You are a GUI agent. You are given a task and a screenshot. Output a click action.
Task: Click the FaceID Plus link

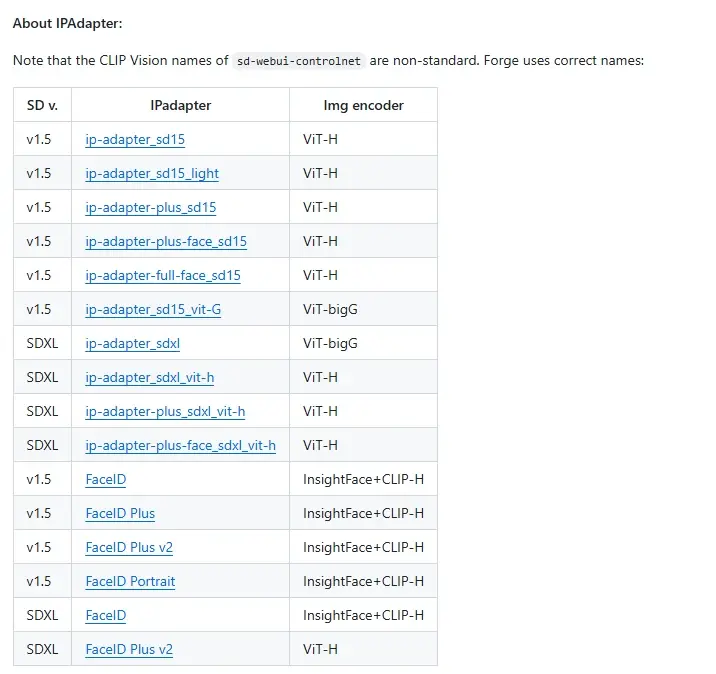[x=120, y=513]
